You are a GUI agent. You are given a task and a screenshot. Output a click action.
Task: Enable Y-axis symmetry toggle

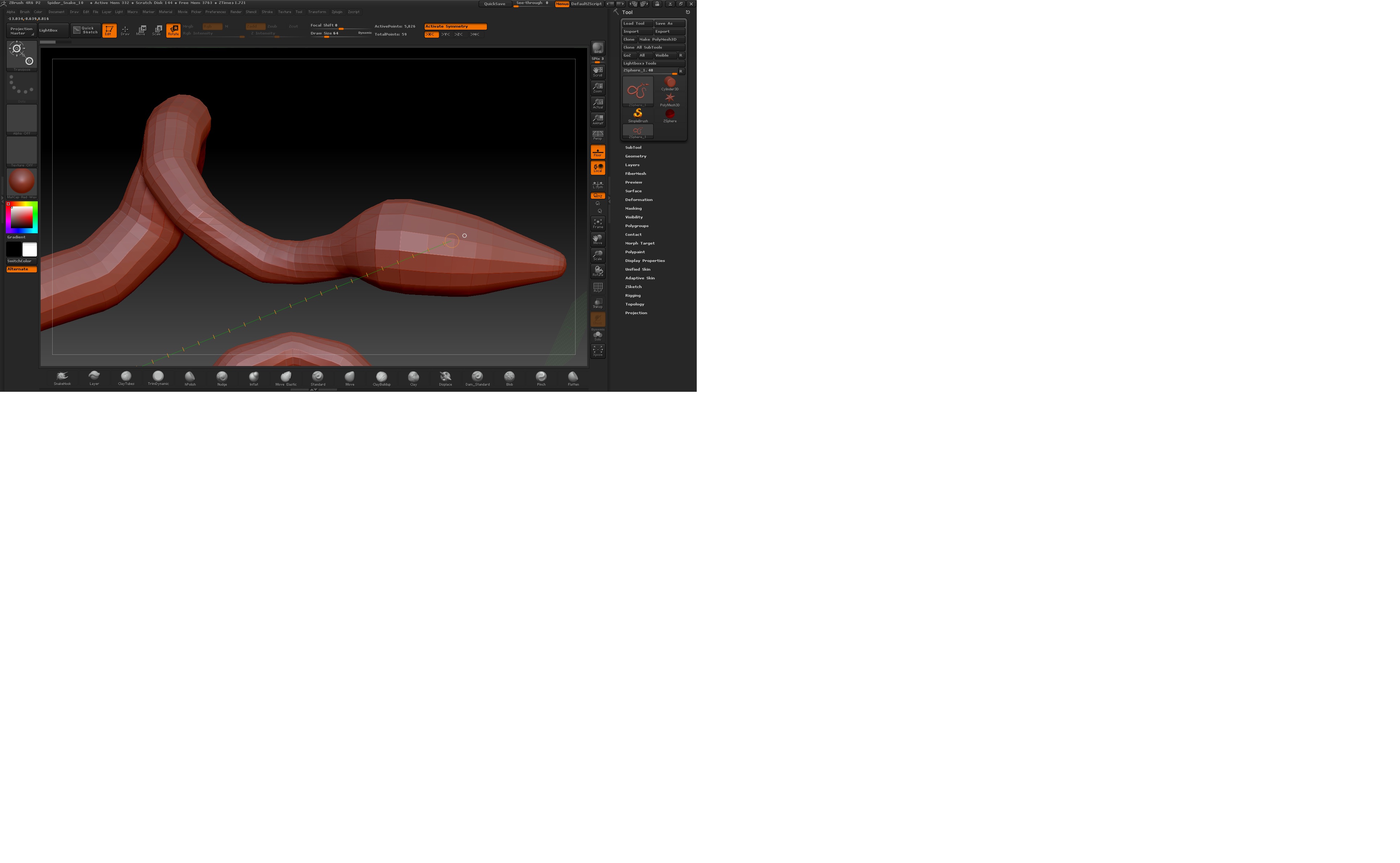coord(445,34)
